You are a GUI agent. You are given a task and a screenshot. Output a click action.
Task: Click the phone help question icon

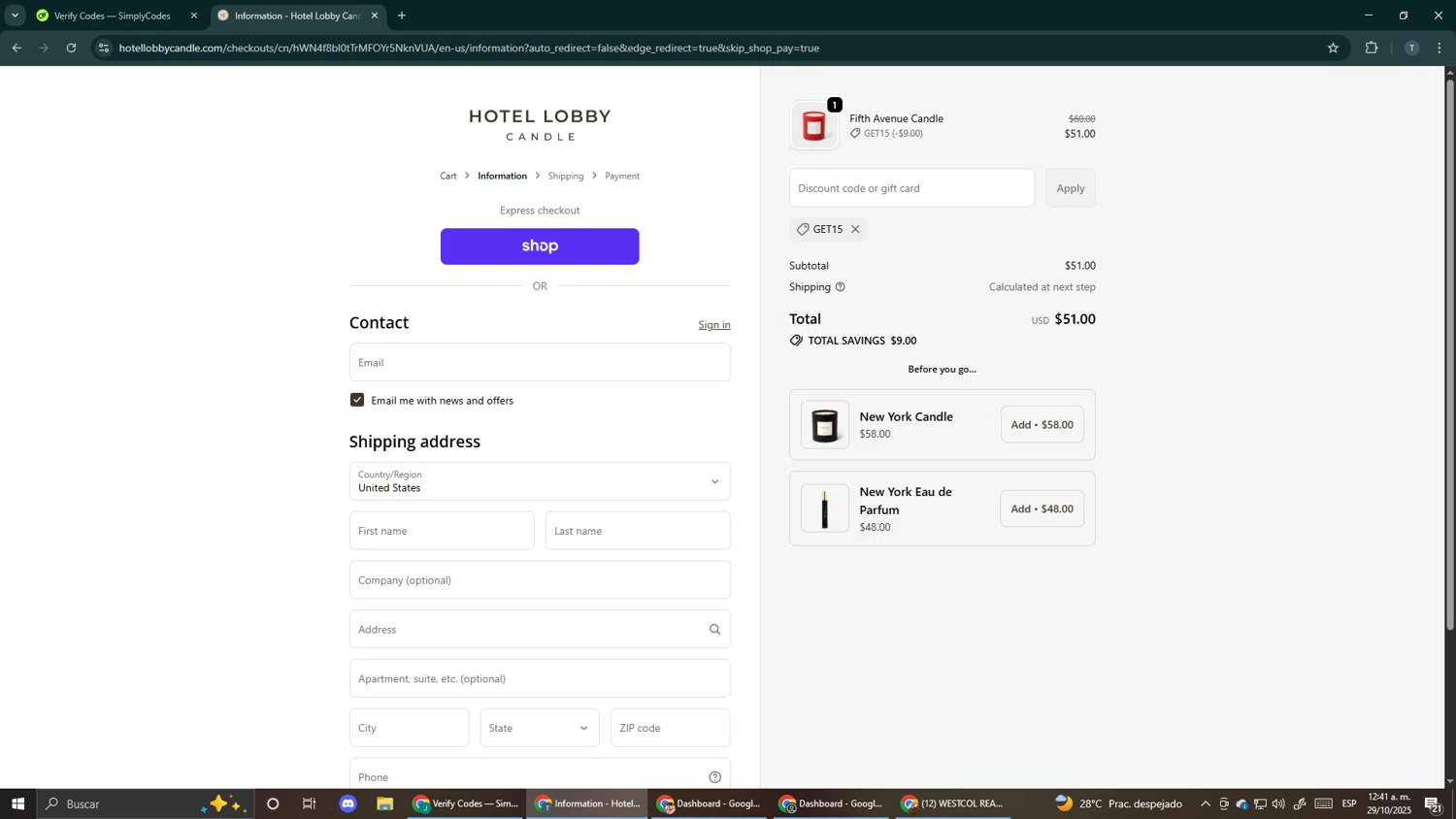tap(715, 777)
